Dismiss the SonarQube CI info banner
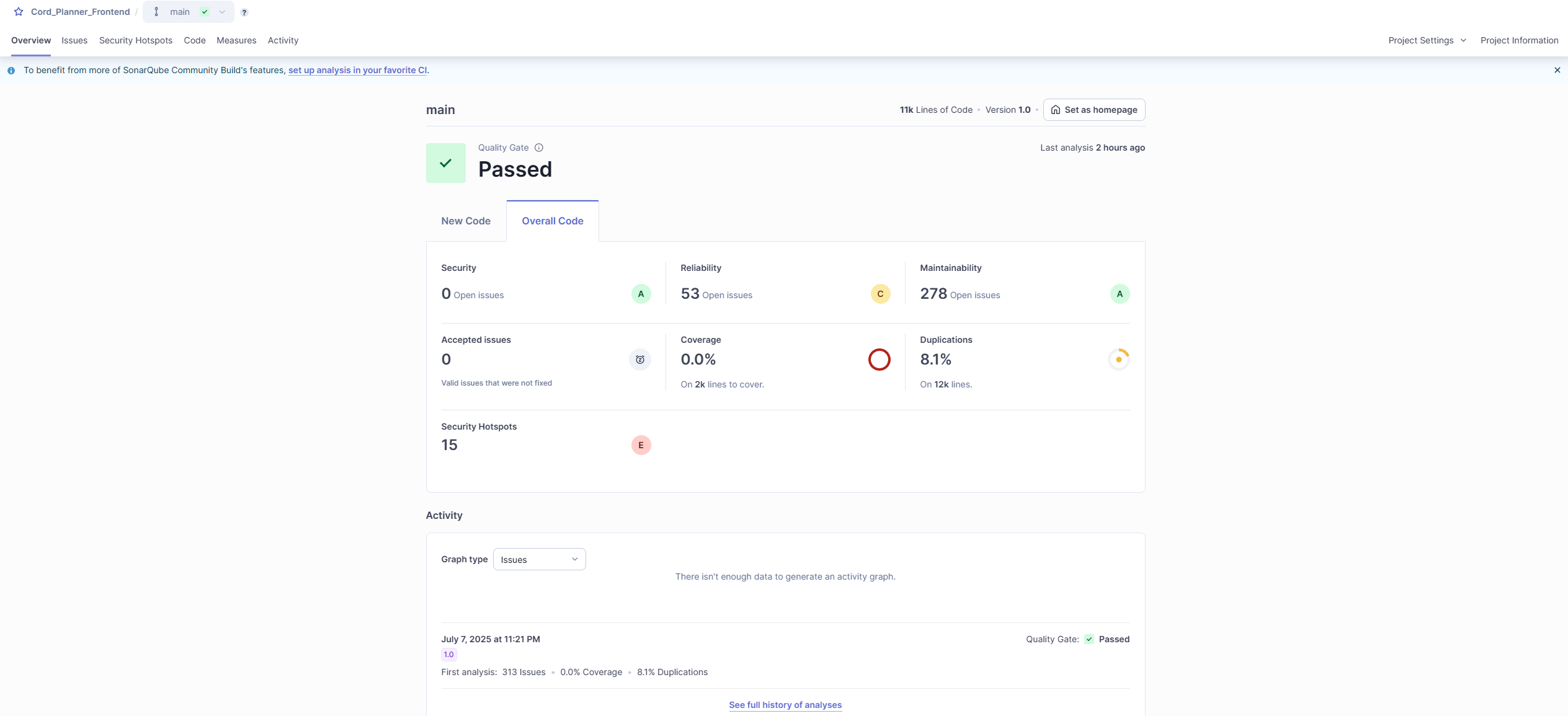The image size is (1568, 716). tap(1557, 70)
